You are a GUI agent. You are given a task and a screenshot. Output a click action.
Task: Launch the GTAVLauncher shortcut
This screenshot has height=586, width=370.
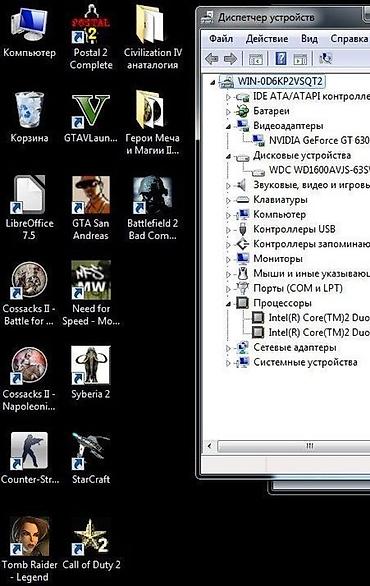point(91,117)
